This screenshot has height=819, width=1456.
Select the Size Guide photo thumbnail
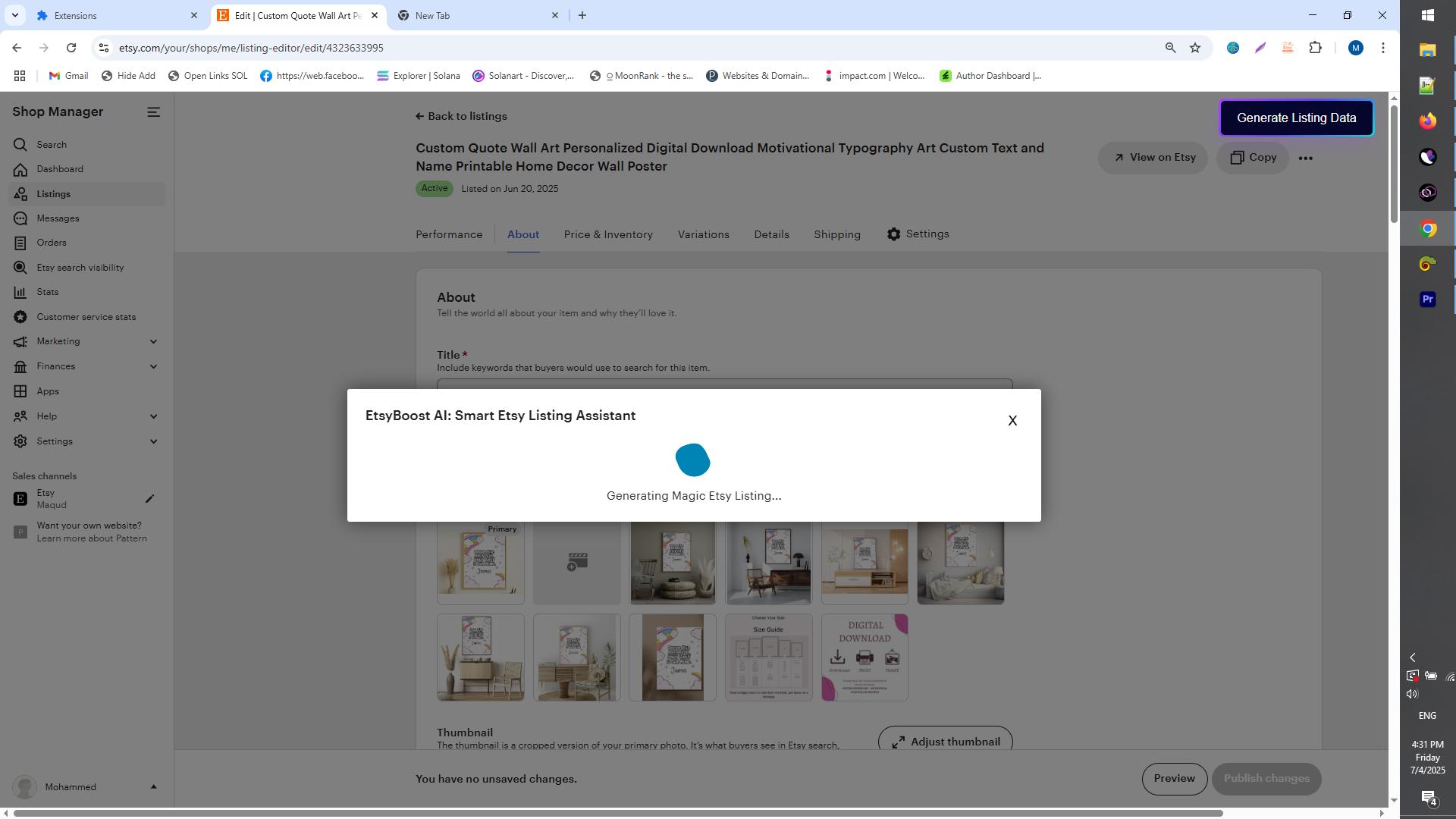pos(768,657)
